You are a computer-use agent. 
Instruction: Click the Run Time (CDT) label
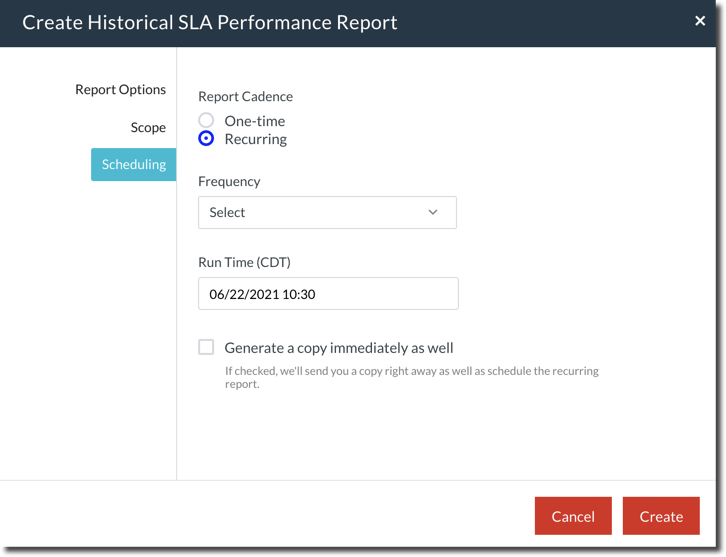click(244, 262)
